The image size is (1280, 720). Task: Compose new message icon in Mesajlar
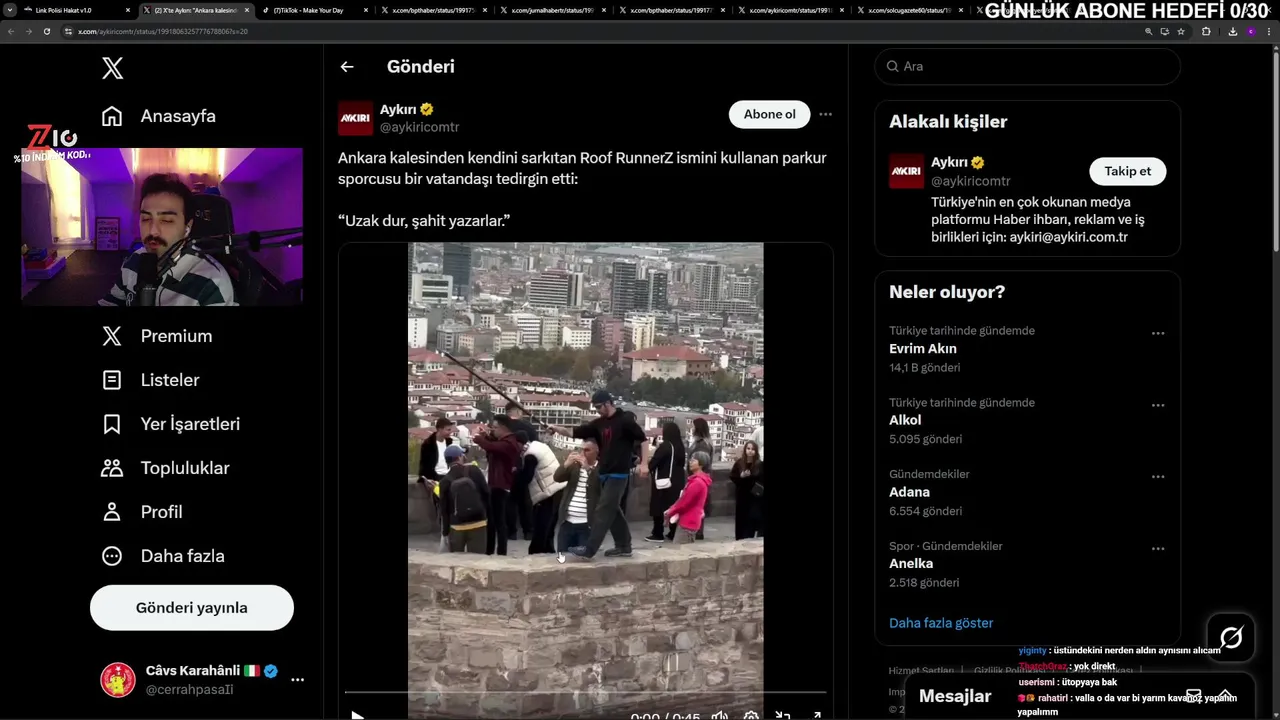tap(1193, 695)
